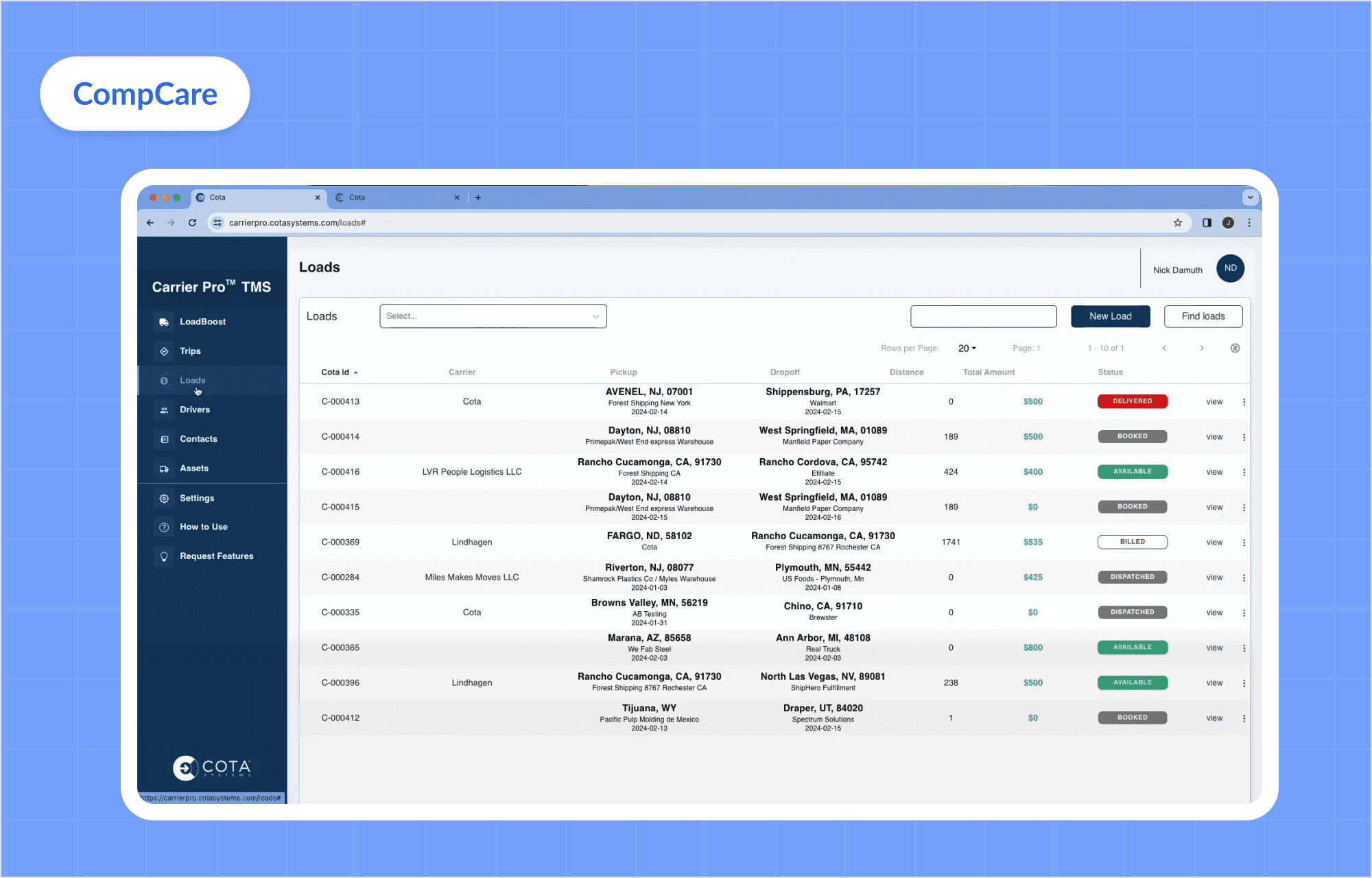Expand Chrome tab search dropdown arrow
Viewport: 1372px width, 878px height.
point(1250,198)
